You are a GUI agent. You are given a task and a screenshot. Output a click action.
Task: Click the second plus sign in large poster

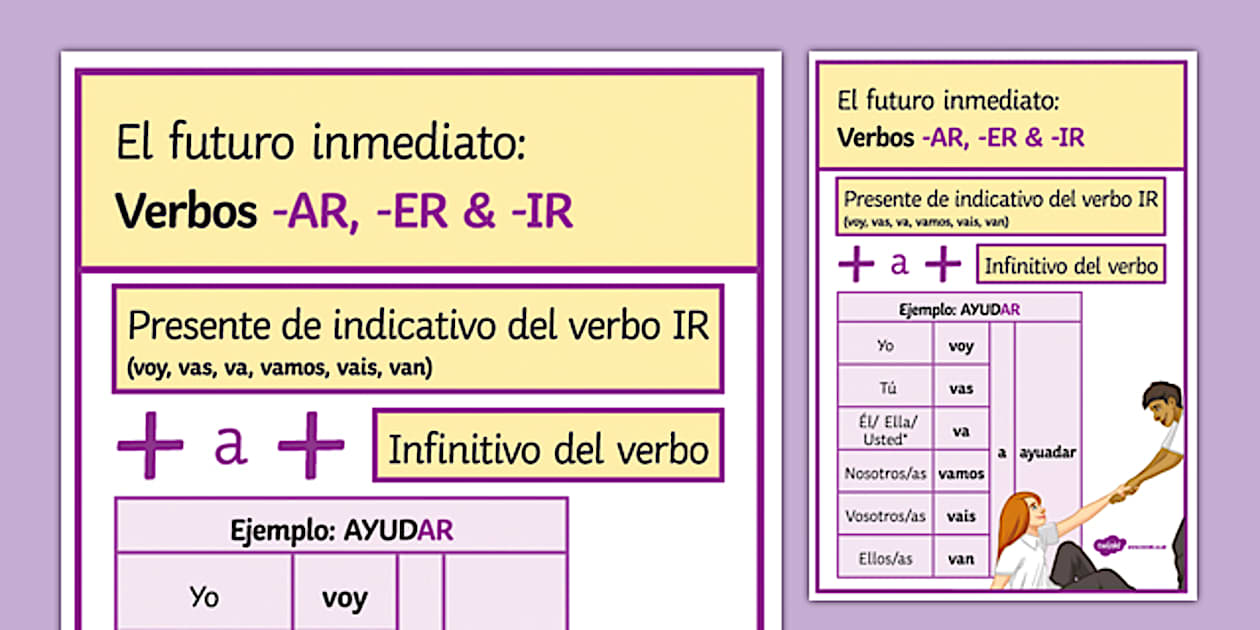tap(311, 445)
